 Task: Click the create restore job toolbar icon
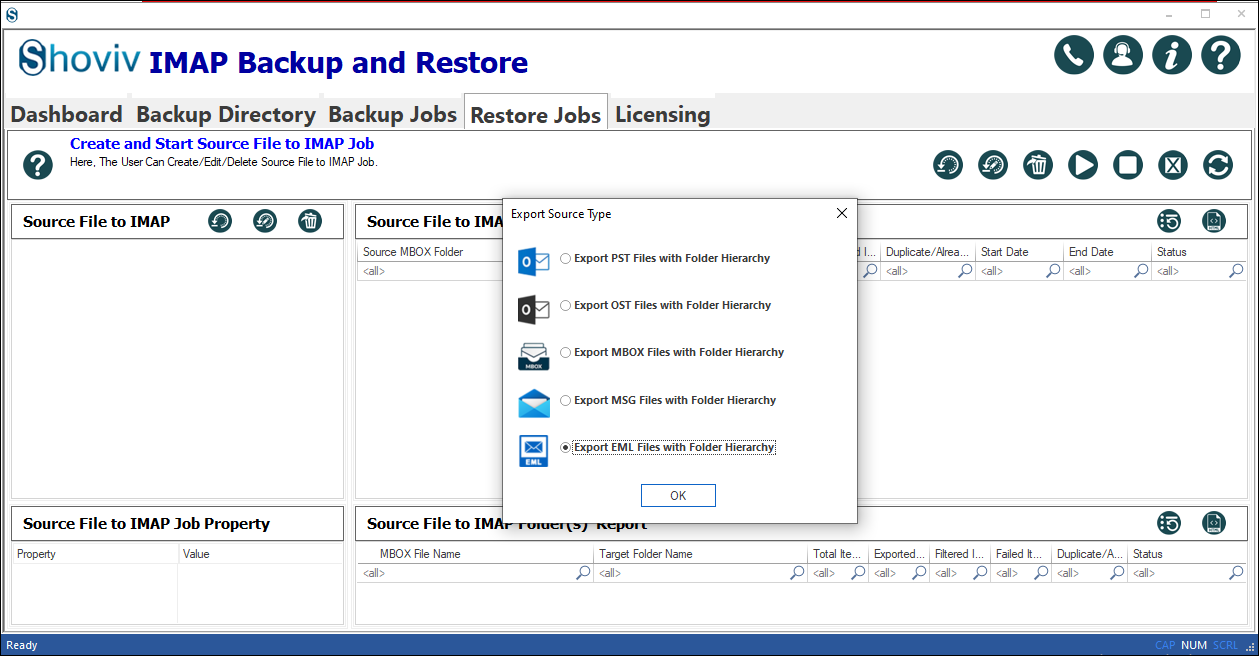(948, 165)
